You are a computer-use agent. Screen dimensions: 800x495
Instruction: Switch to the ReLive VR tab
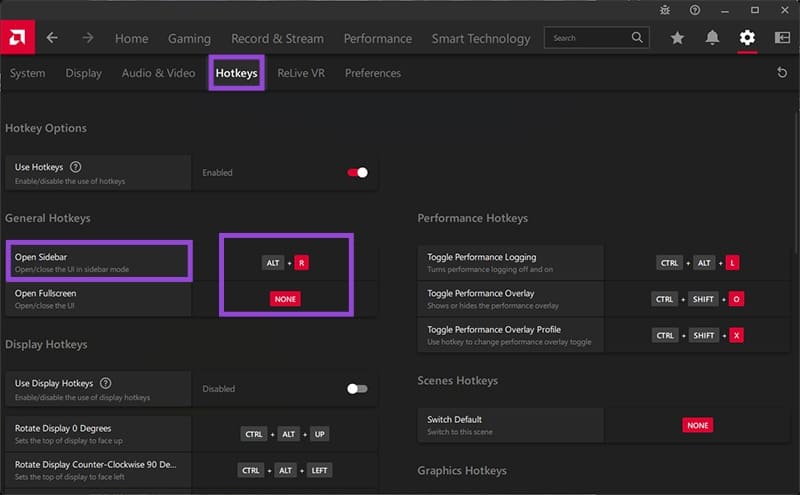pyautogui.click(x=301, y=73)
